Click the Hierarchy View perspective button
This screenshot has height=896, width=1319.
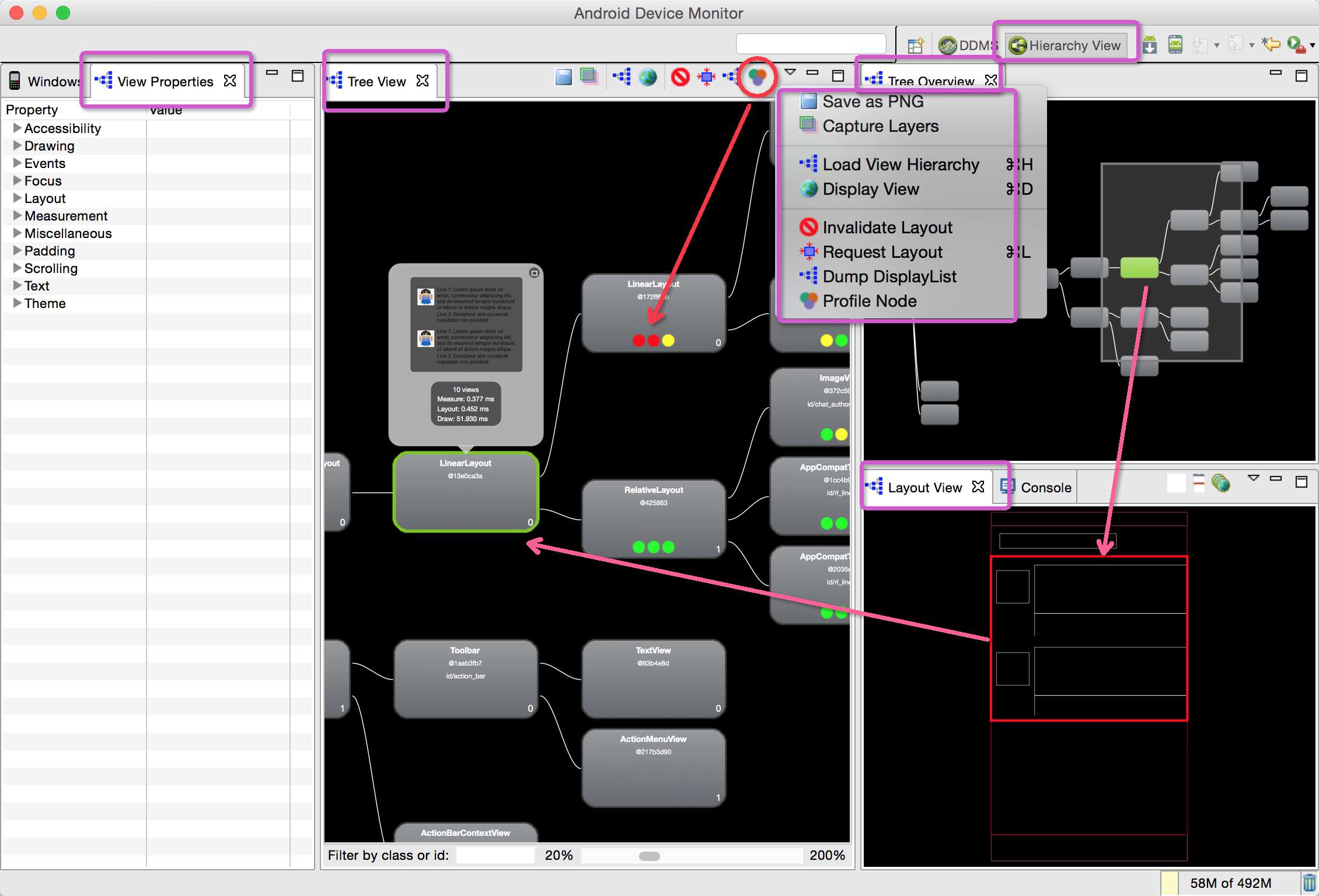pyautogui.click(x=1066, y=45)
